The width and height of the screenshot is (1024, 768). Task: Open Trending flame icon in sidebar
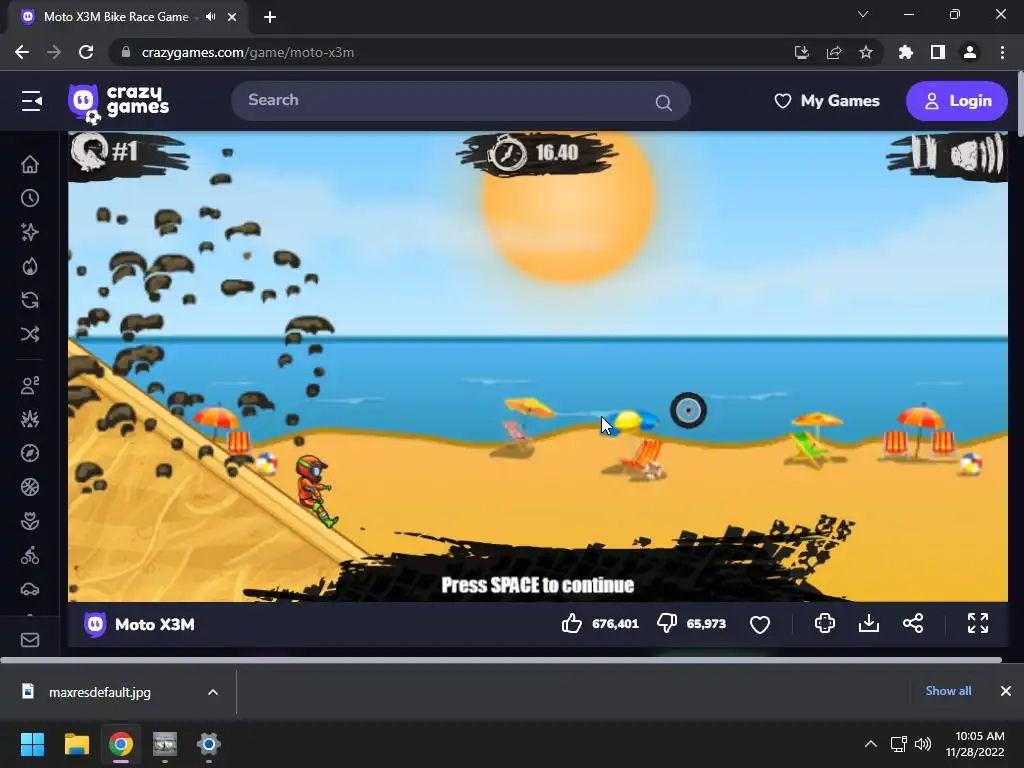tap(30, 266)
